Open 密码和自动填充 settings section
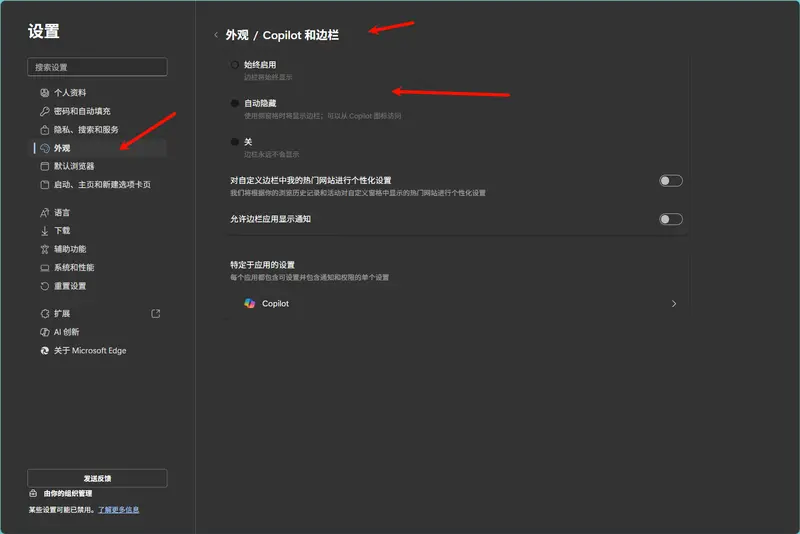The width and height of the screenshot is (800, 534). click(97, 111)
